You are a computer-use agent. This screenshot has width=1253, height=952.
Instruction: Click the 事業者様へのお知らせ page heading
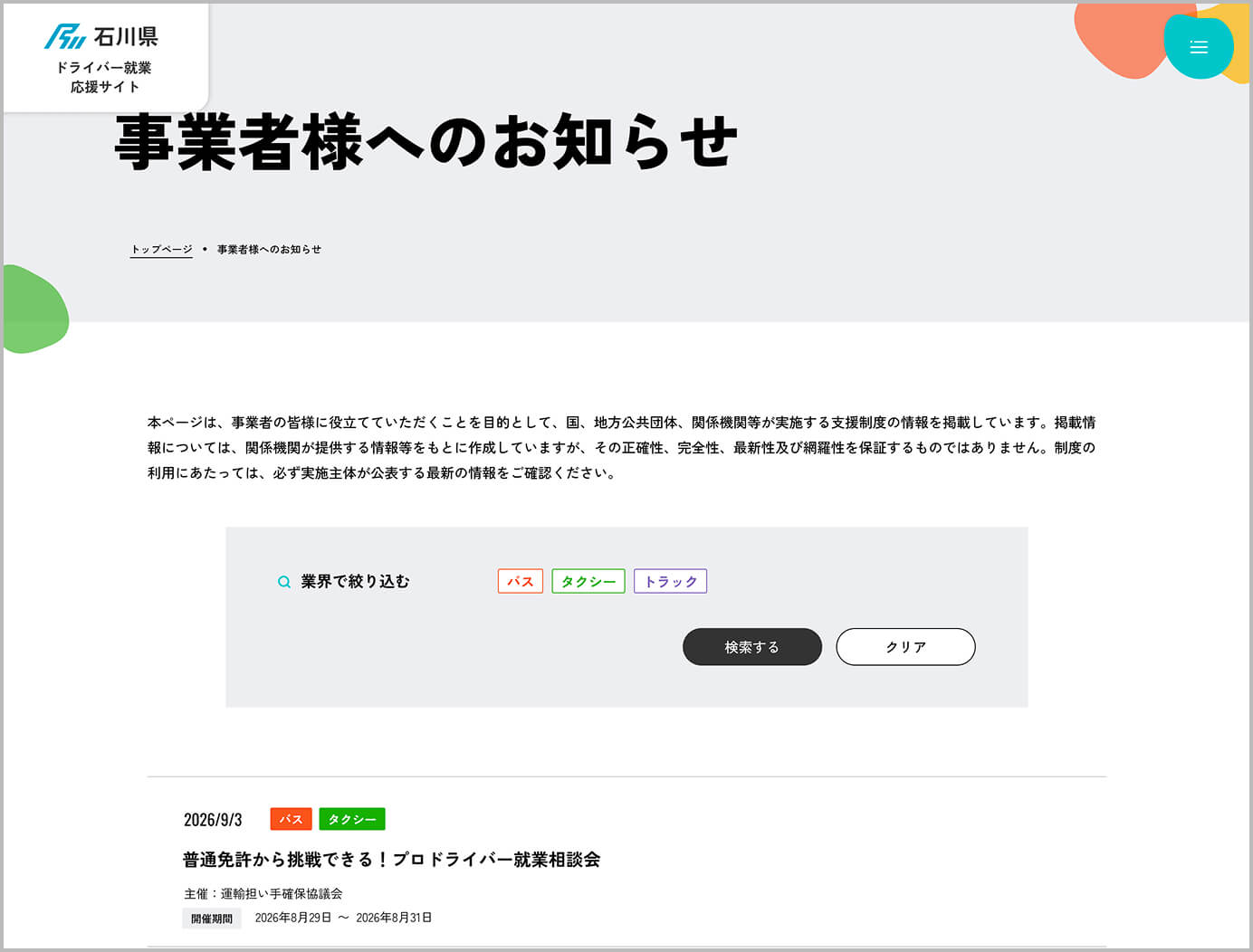click(x=426, y=142)
